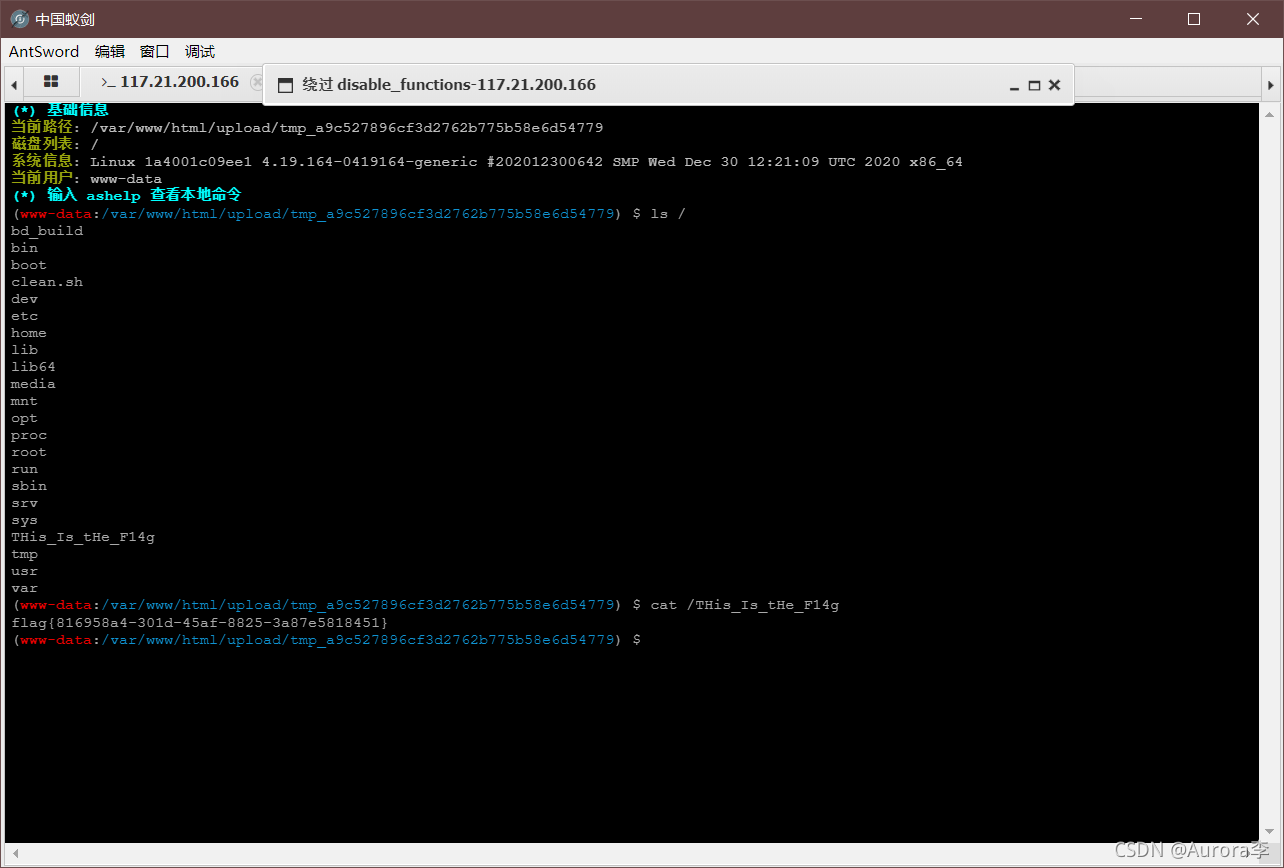Click the tab bar right arrow
This screenshot has height=868, width=1284.
coord(1271,85)
